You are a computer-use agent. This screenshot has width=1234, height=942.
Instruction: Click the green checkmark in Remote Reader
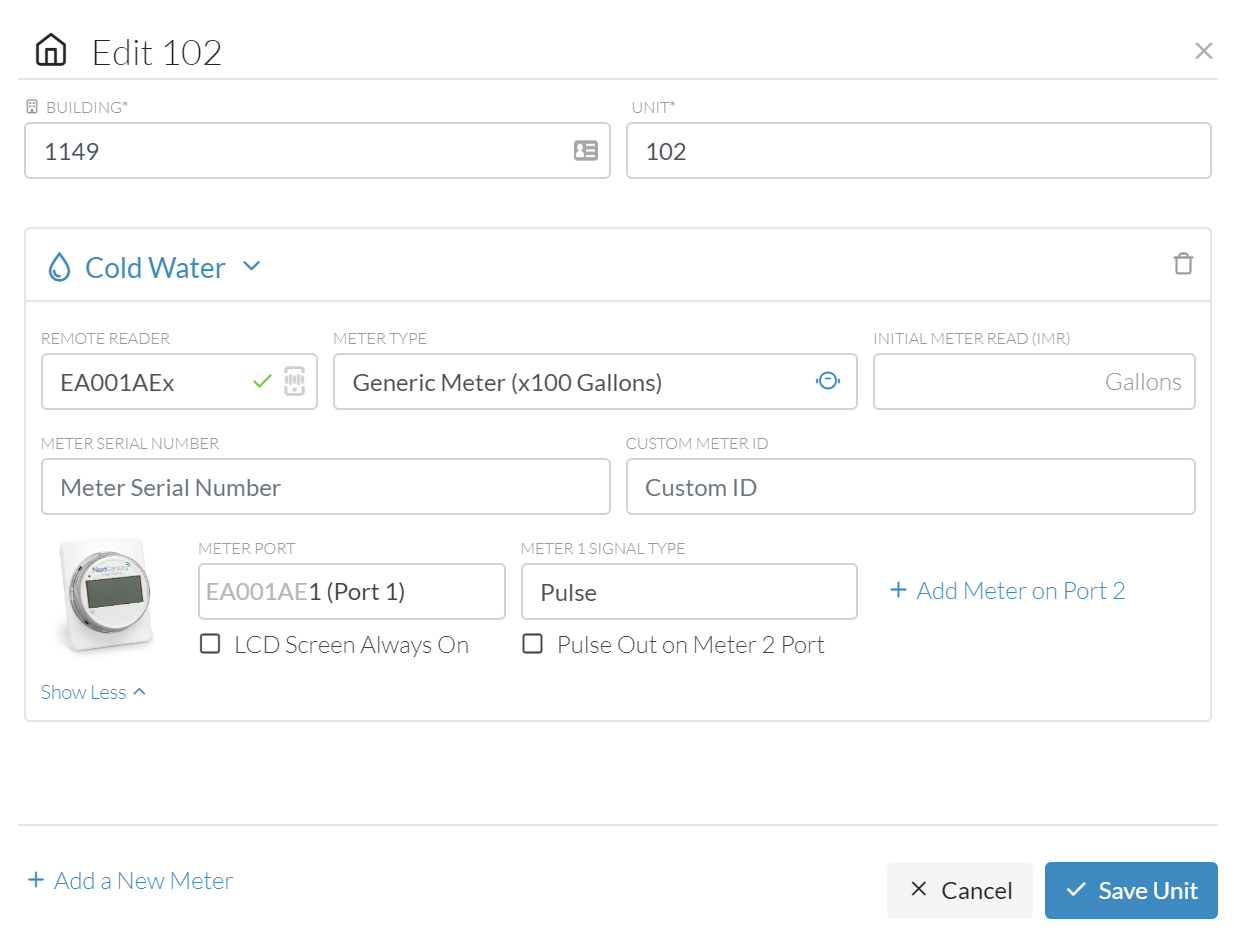(x=262, y=381)
